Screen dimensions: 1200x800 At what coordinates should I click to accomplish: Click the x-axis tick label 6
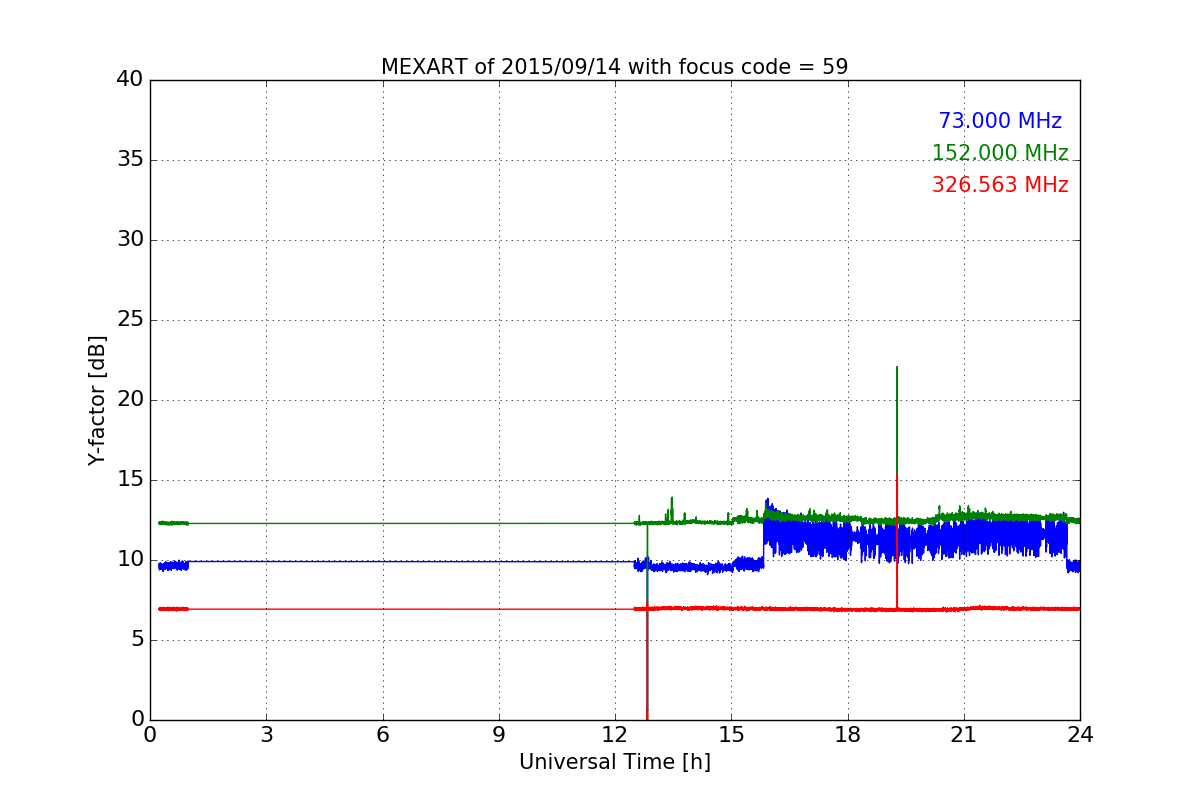click(x=383, y=735)
